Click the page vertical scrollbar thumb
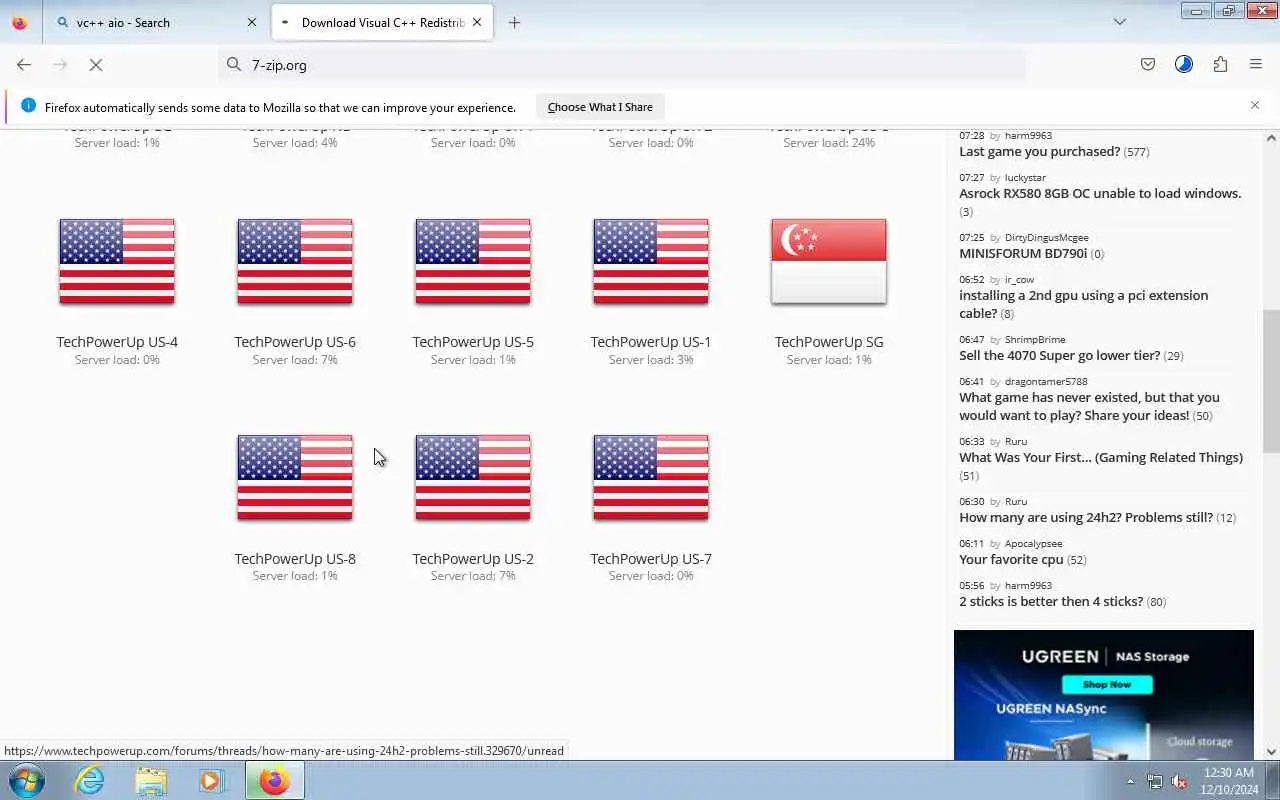 click(1271, 380)
